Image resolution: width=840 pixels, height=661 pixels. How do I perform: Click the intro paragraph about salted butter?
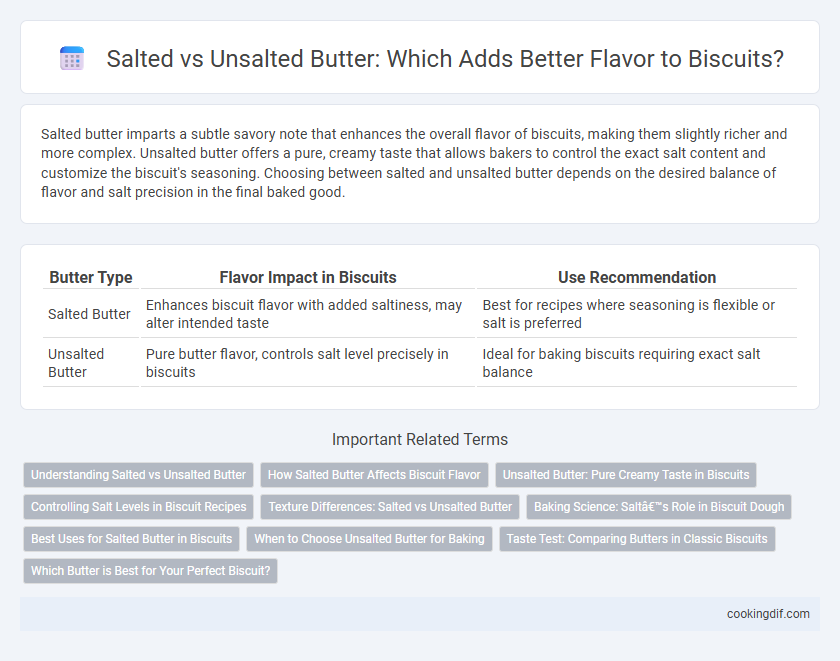[x=414, y=163]
